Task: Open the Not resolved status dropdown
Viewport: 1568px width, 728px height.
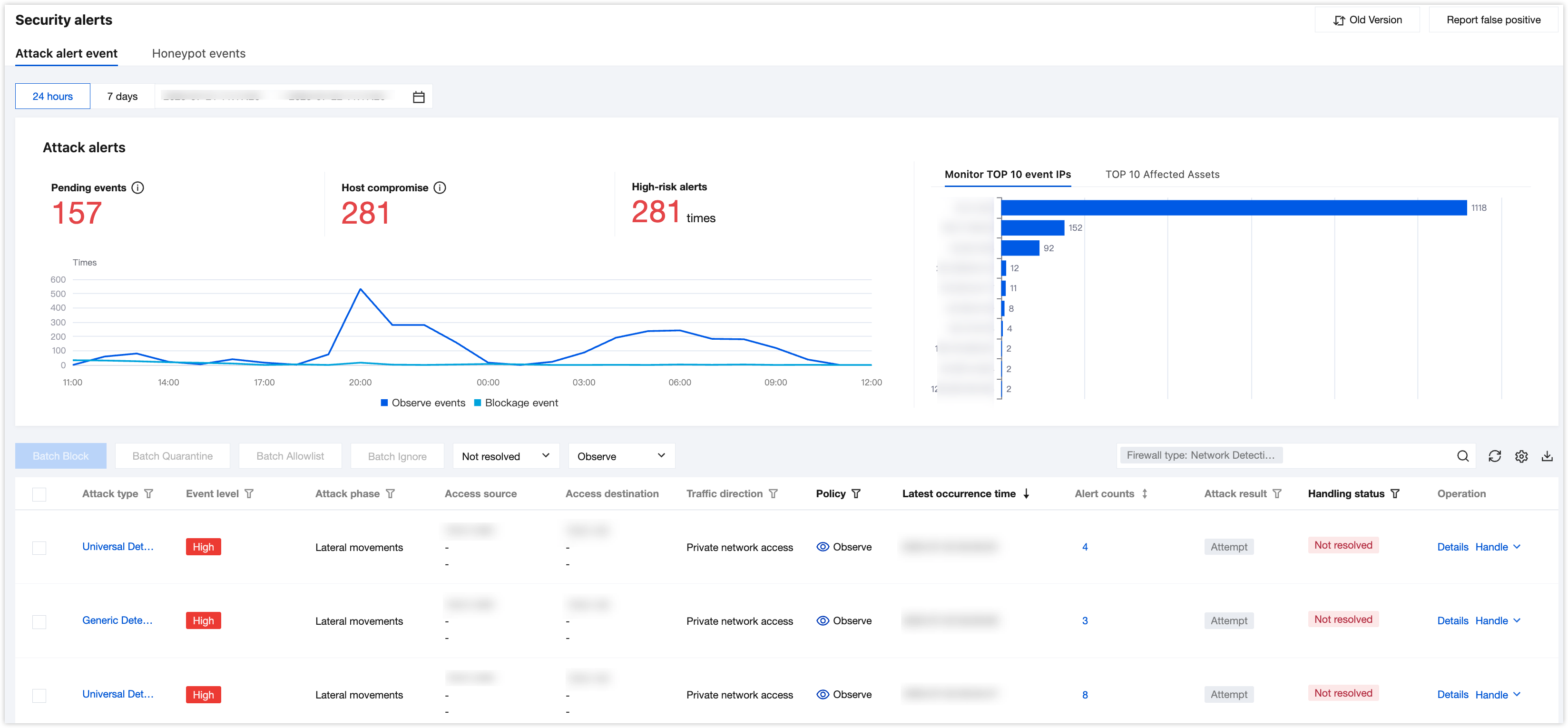Action: [x=505, y=456]
